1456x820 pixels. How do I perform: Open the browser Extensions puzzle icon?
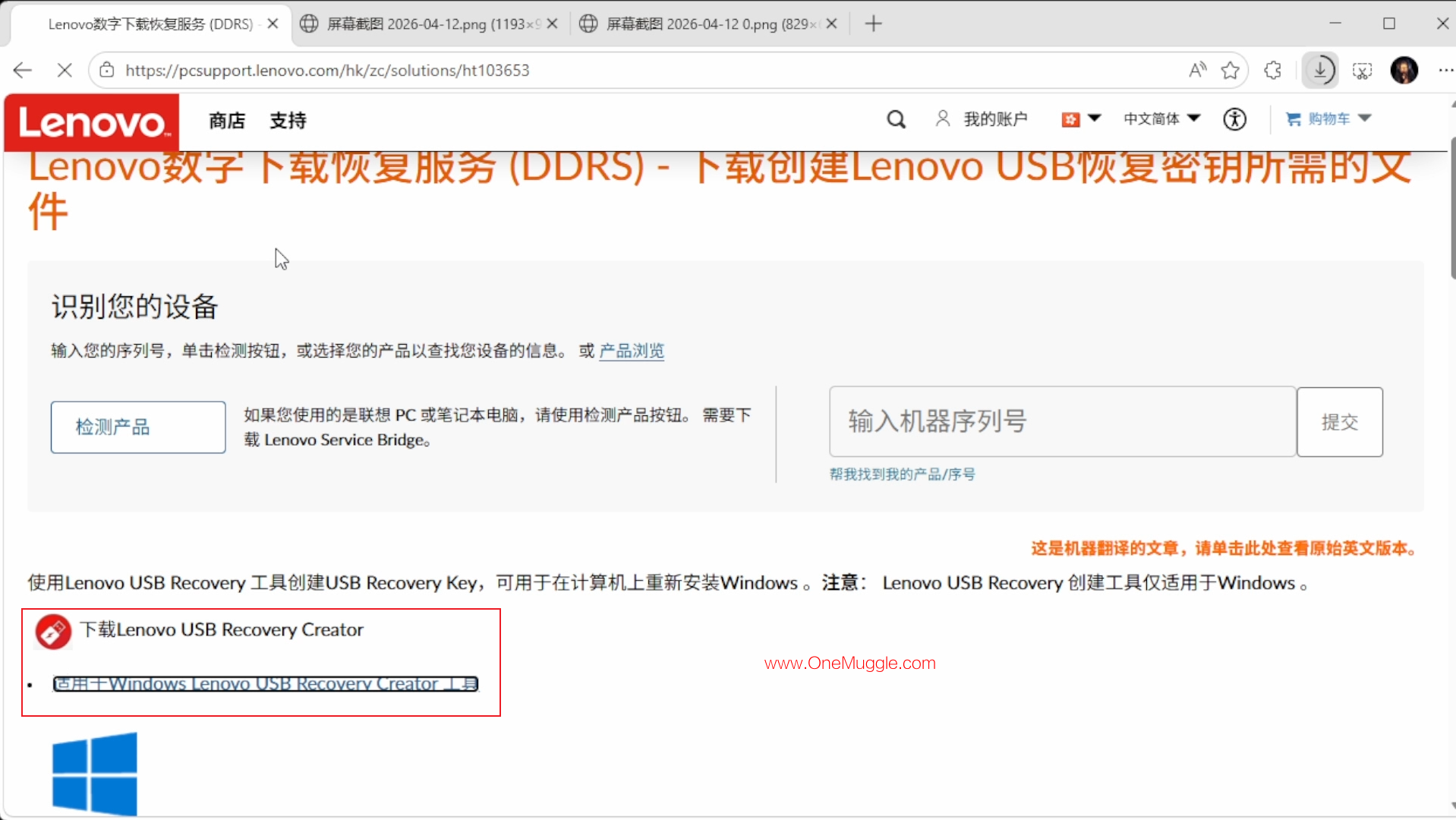tap(1273, 71)
